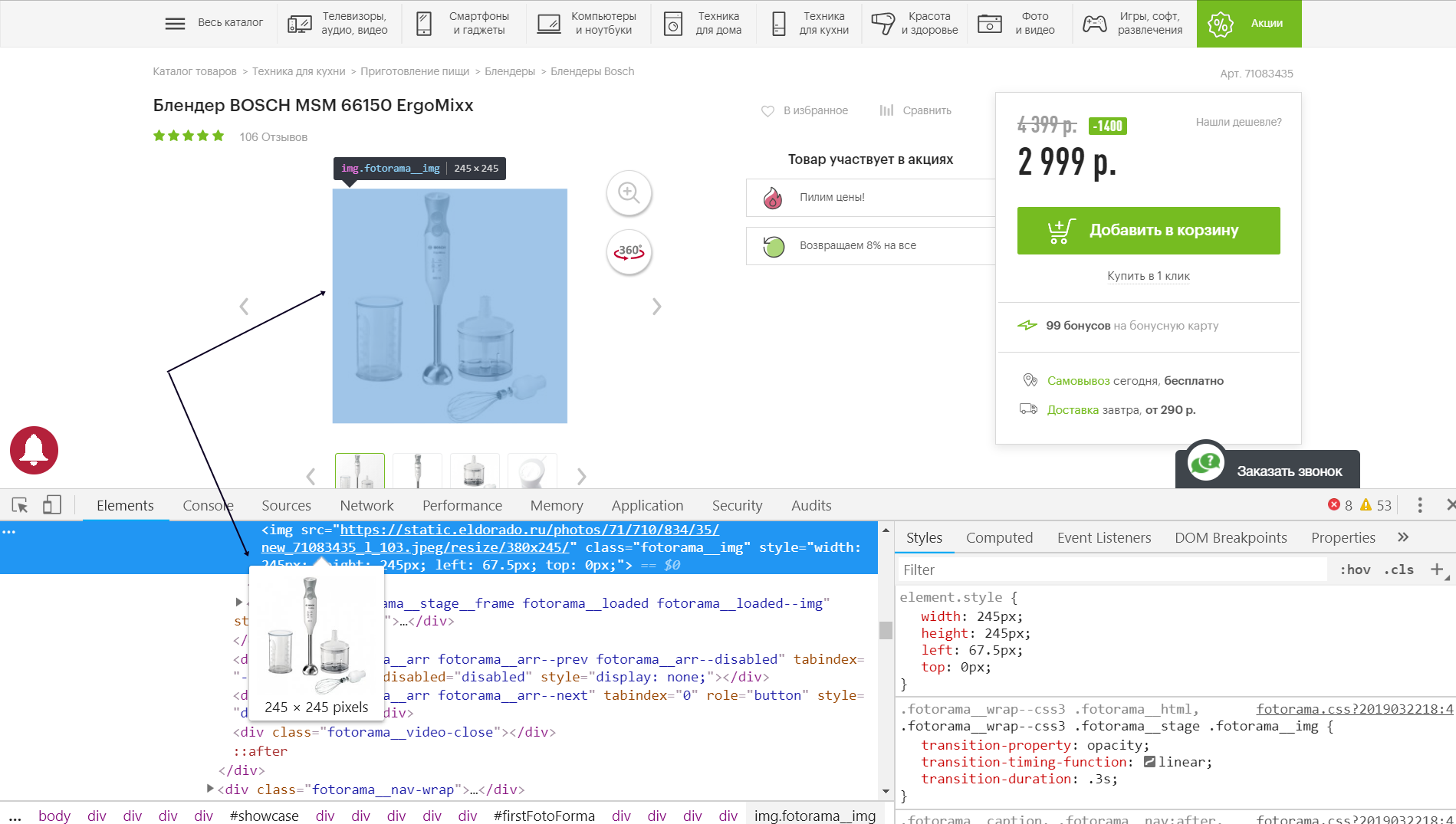Screen dimensions: 1456x824
Task: Click the Доставка link
Action: click(1073, 410)
